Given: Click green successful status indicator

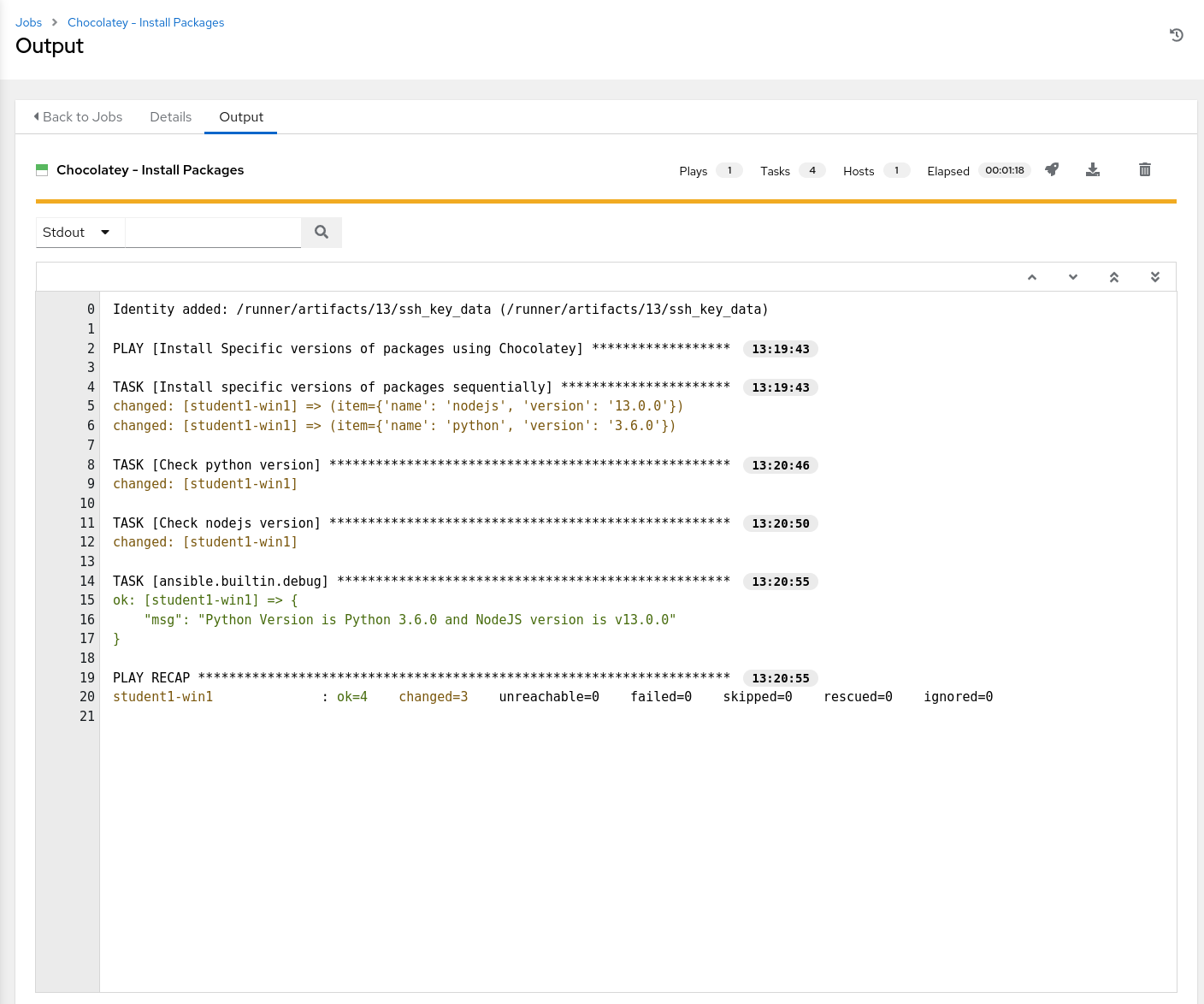Looking at the screenshot, I should [x=42, y=170].
